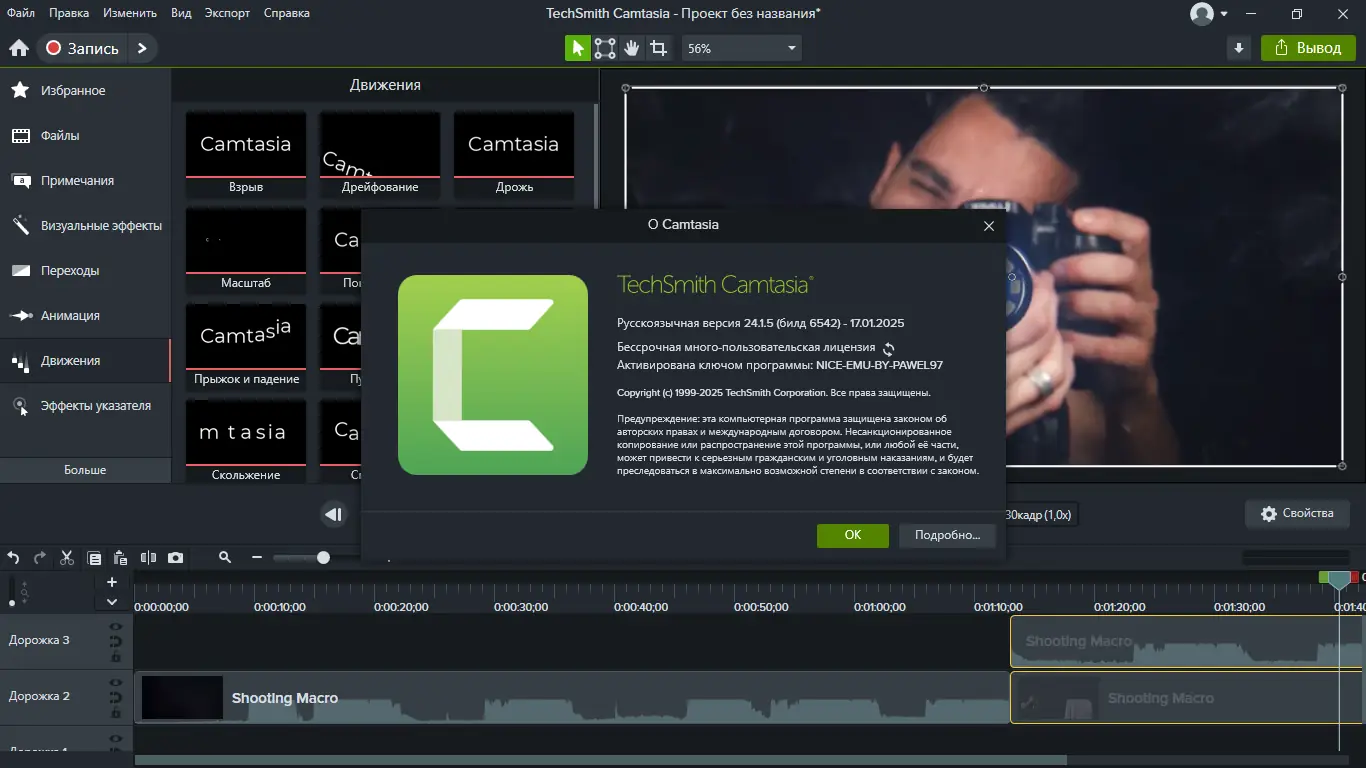Select the Движения tab
Screen dimensions: 1366x768
85,361
